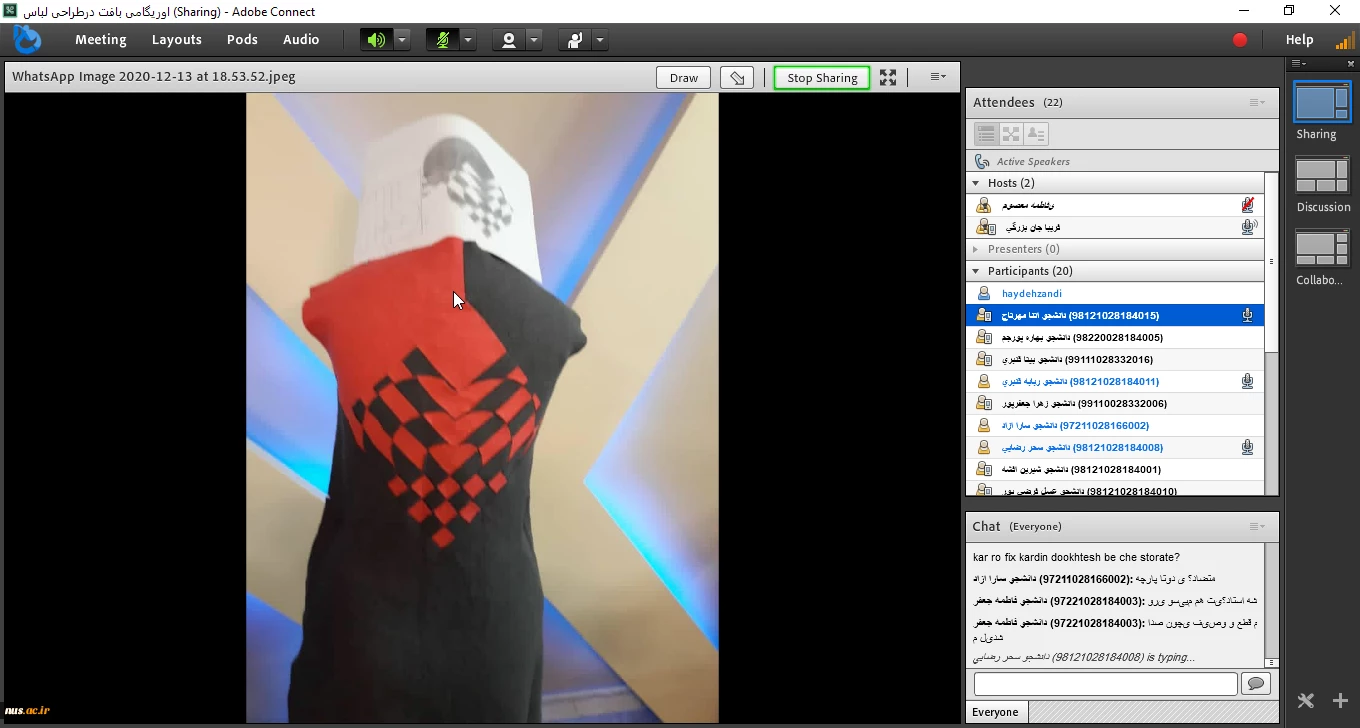The image size is (1360, 728).
Task: Enter full screen for the share pod
Action: click(888, 78)
